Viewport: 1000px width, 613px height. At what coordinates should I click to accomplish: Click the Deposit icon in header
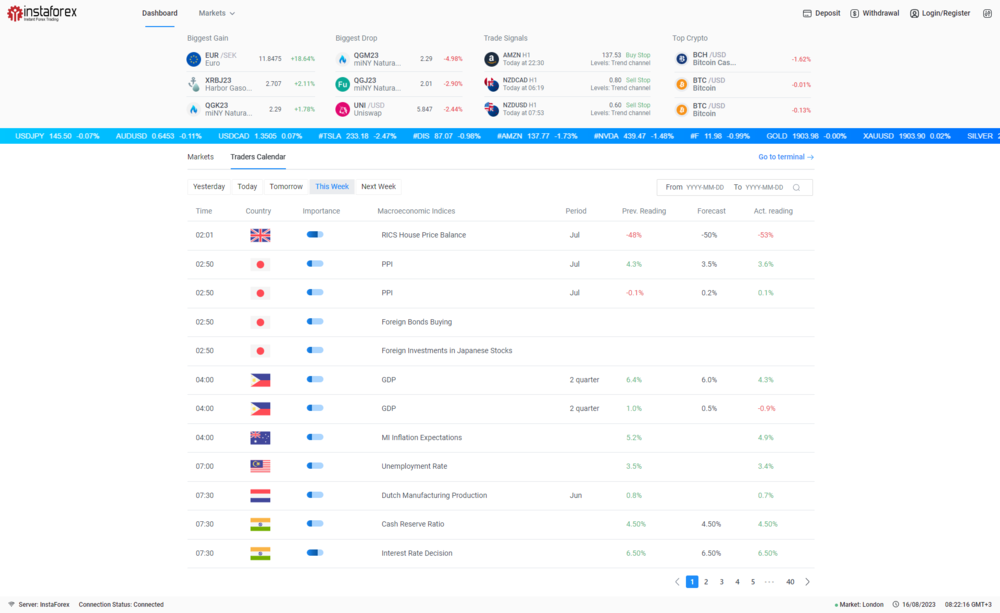click(x=807, y=14)
